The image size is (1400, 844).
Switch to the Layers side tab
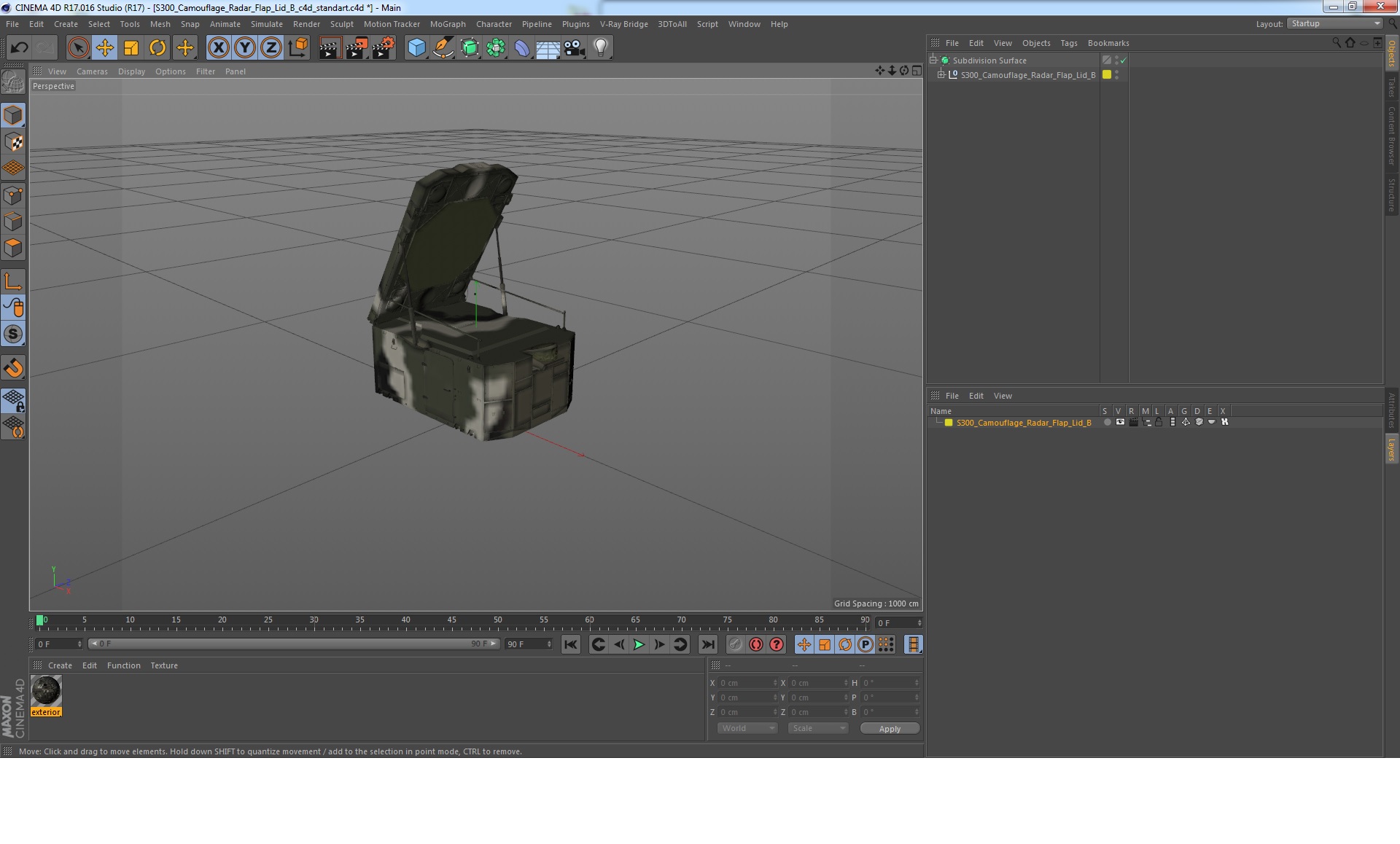1391,450
